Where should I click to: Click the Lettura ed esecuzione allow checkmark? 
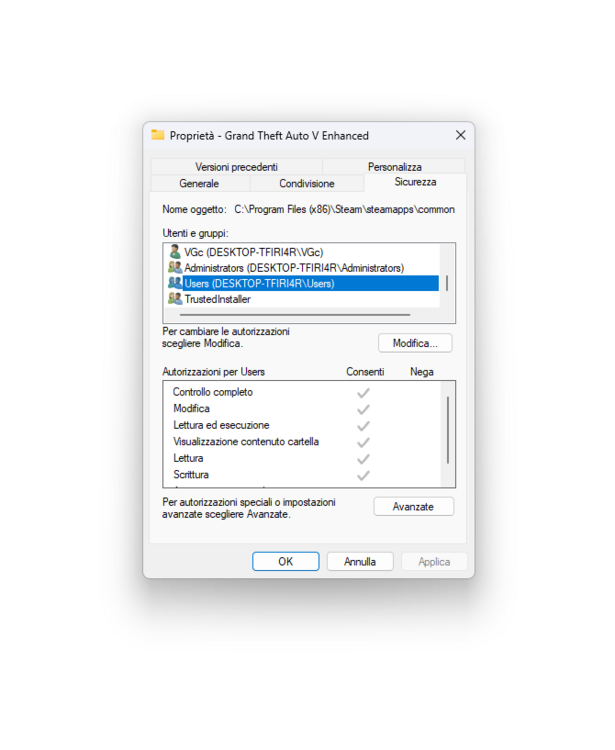pos(363,426)
